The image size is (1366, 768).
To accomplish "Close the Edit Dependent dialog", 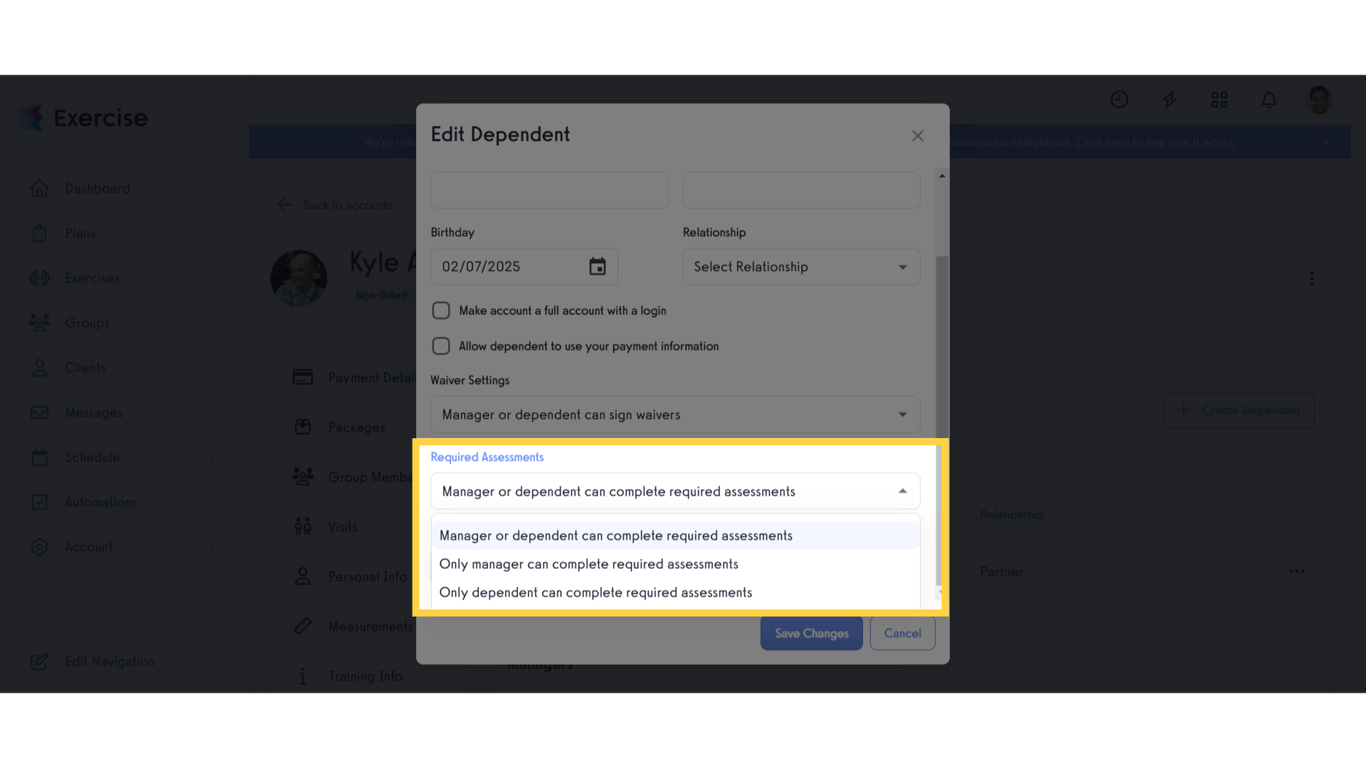I will point(917,136).
